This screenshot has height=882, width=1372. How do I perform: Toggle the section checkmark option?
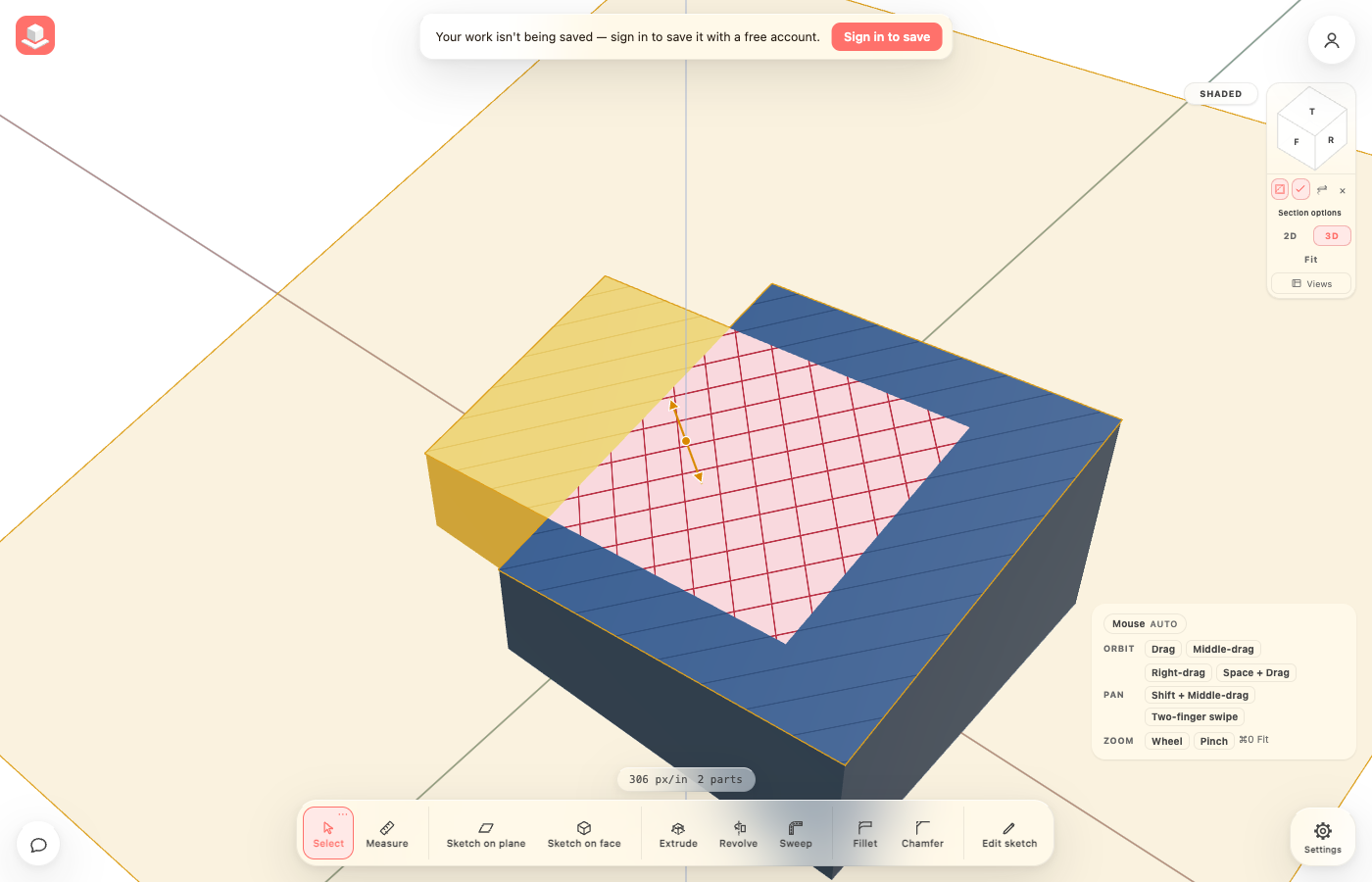pyautogui.click(x=1300, y=189)
